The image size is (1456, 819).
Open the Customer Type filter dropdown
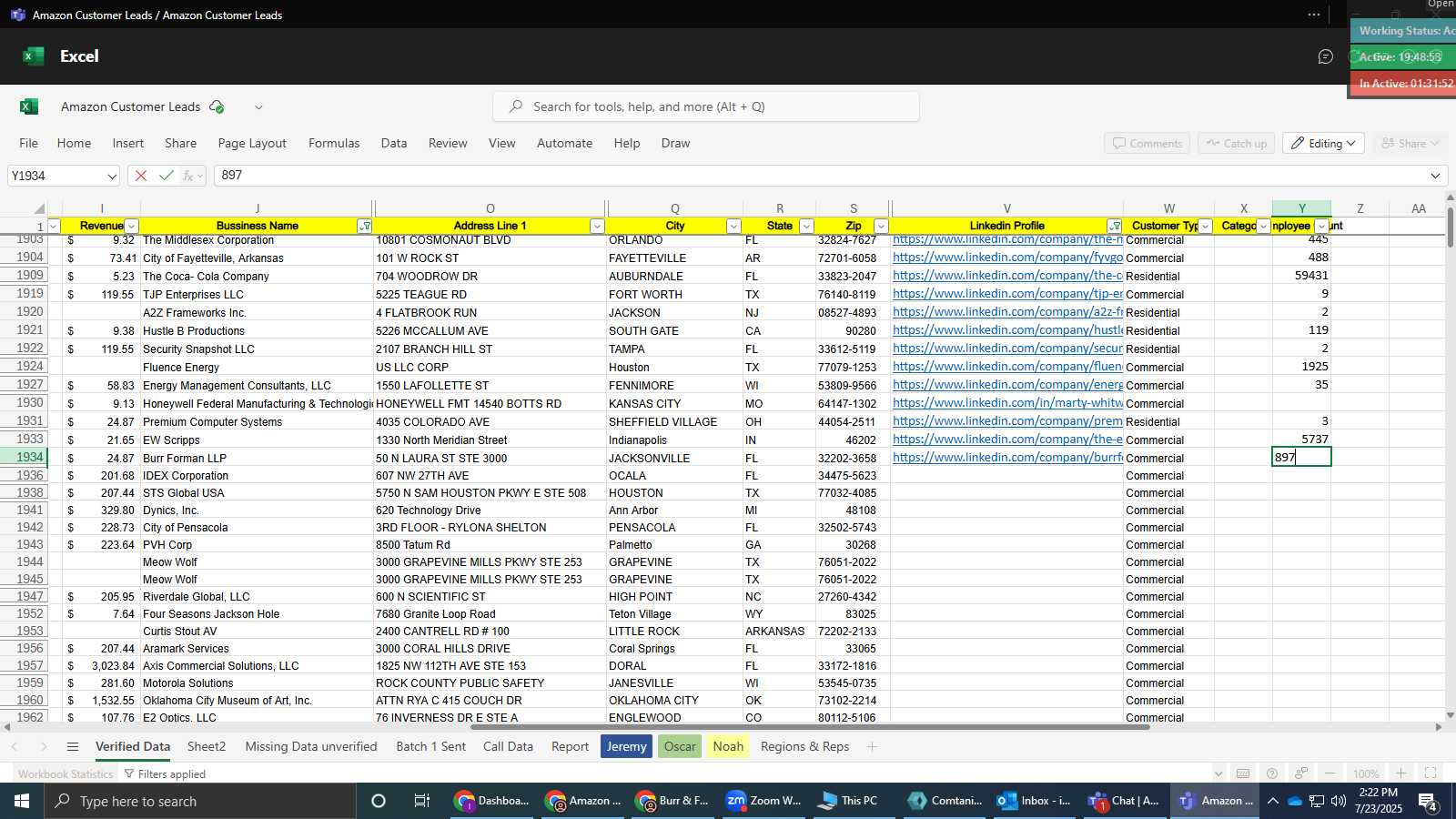point(1206,227)
